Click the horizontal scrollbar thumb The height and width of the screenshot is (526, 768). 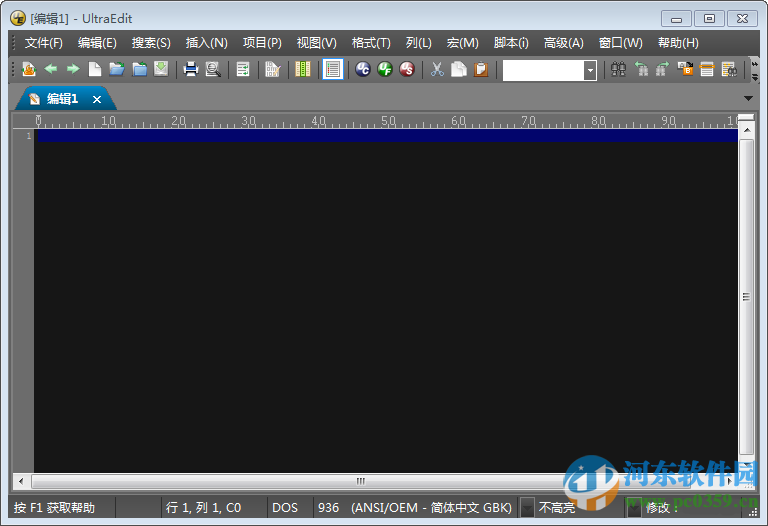tap(360, 481)
